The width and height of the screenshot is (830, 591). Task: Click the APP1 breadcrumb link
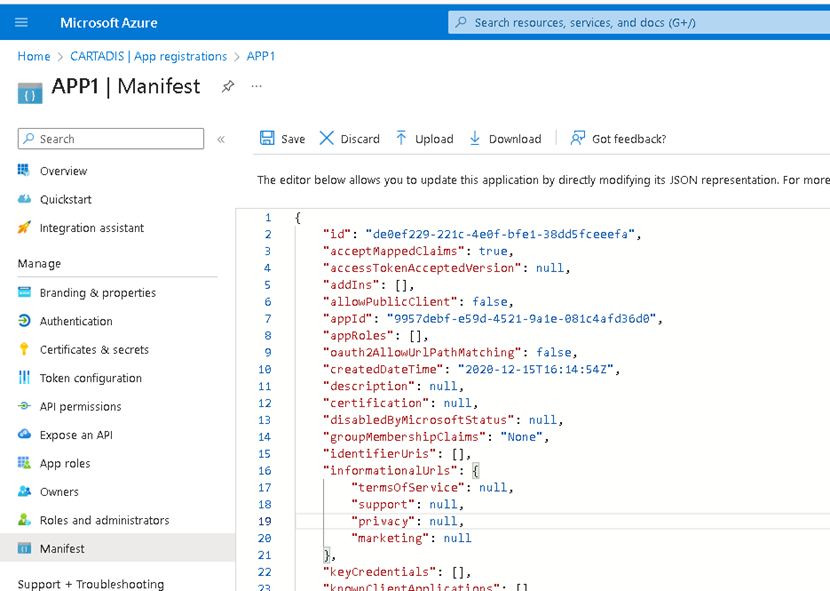coord(260,56)
